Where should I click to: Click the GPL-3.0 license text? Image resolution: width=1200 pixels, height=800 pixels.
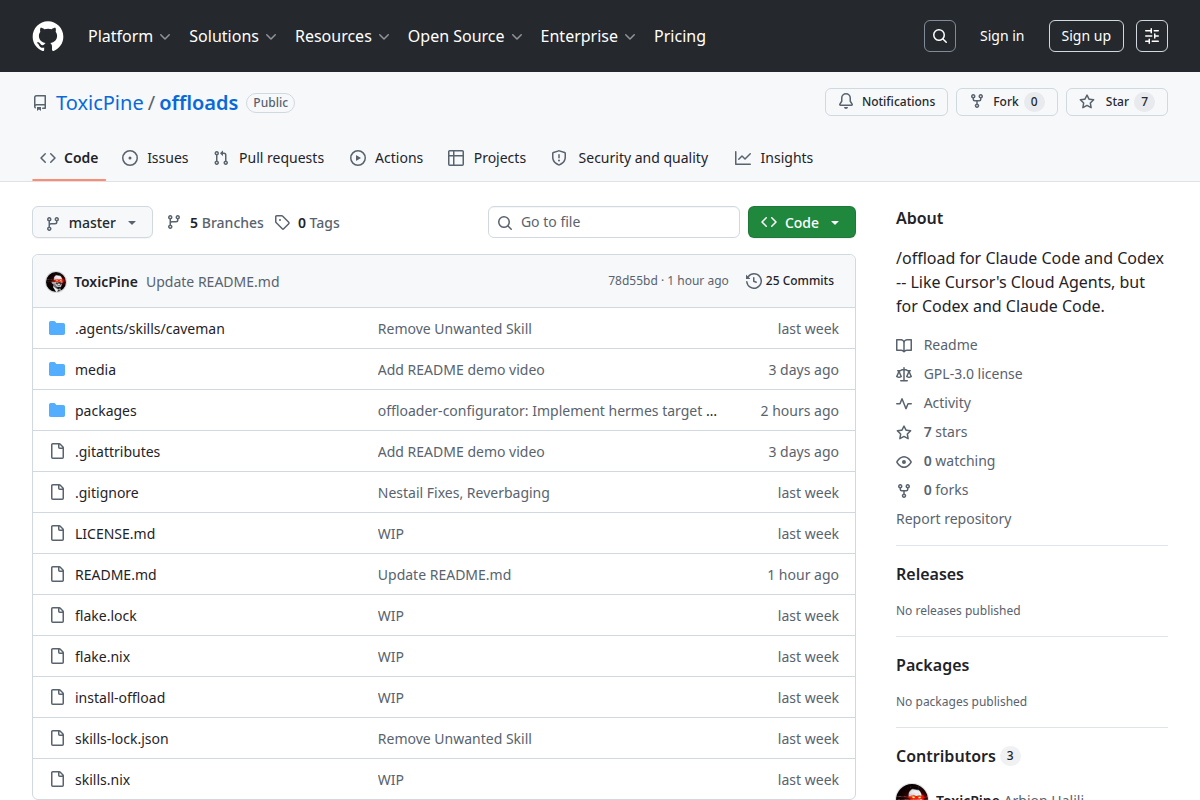(973, 374)
